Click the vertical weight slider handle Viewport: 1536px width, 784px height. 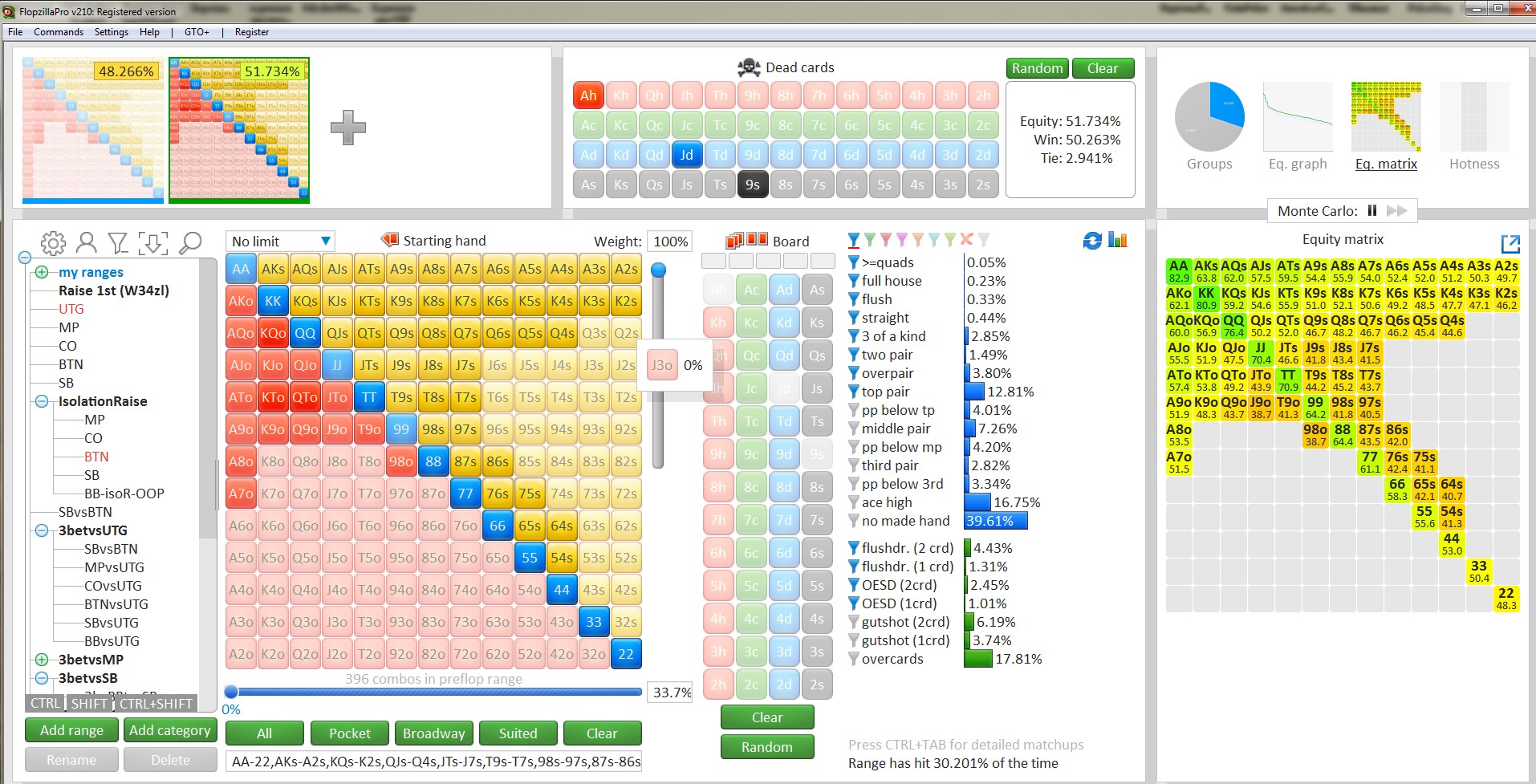(x=658, y=270)
